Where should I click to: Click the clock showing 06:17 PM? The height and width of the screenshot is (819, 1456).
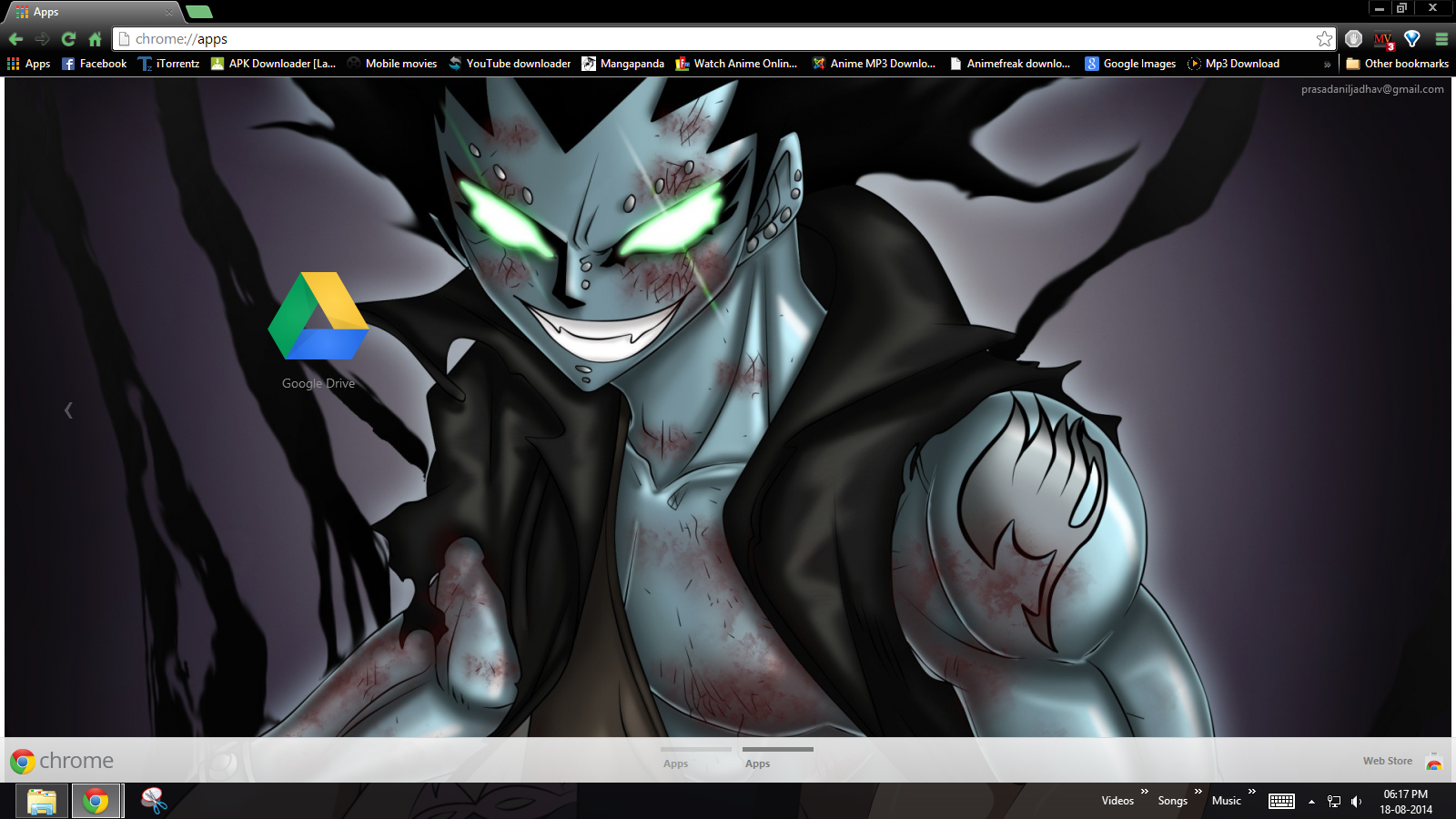pos(1405,802)
